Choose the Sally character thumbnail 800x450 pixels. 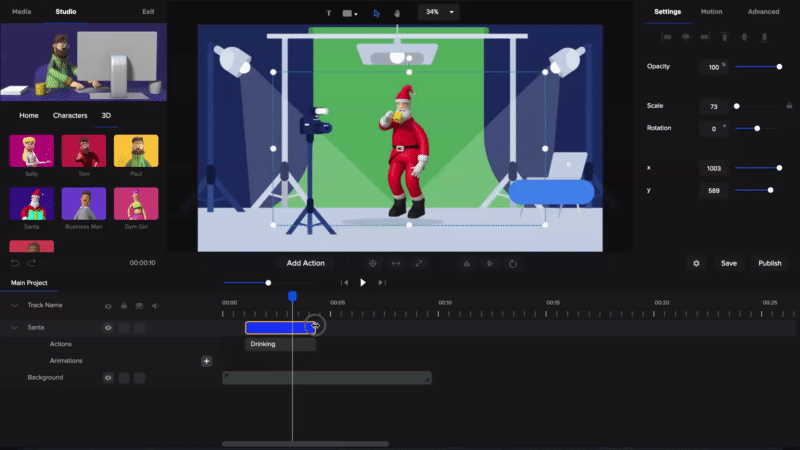[x=32, y=151]
